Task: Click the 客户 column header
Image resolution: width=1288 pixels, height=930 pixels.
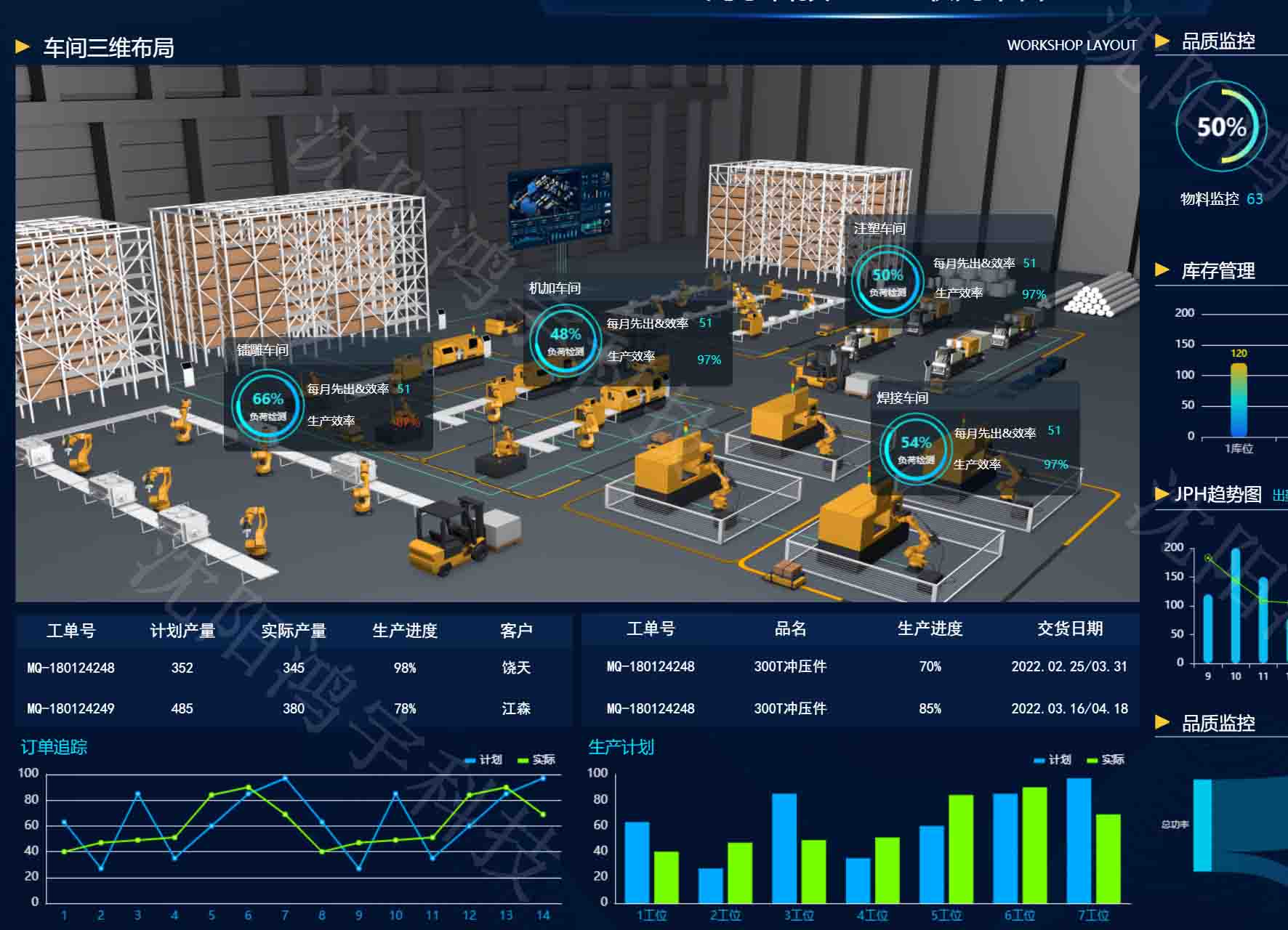Action: (x=516, y=631)
